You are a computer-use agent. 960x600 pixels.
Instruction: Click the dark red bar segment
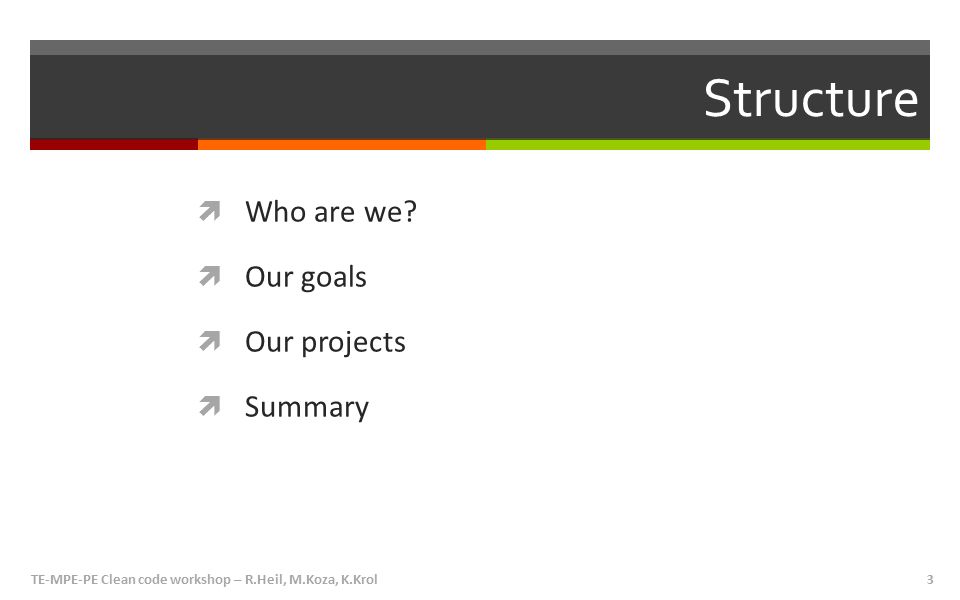[114, 144]
